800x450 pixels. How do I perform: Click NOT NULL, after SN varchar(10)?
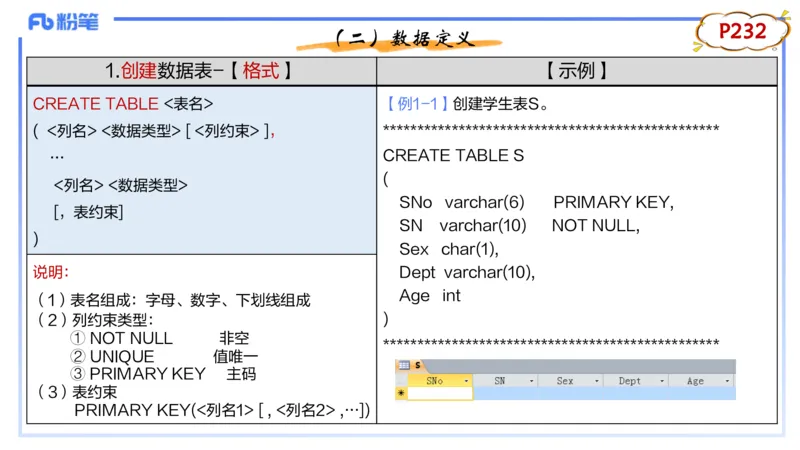[x=596, y=225]
